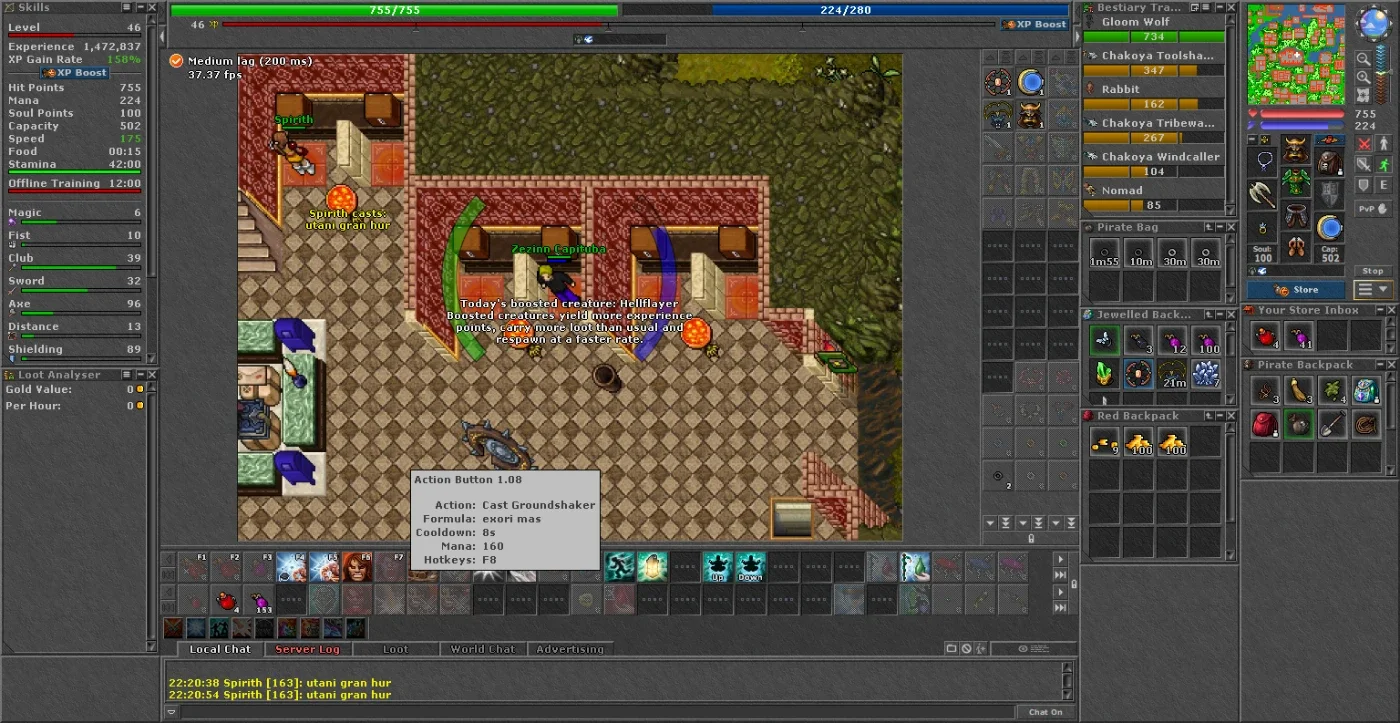Minimize the Loot Analyser panel
Viewport: 1400px width, 723px height.
141,374
